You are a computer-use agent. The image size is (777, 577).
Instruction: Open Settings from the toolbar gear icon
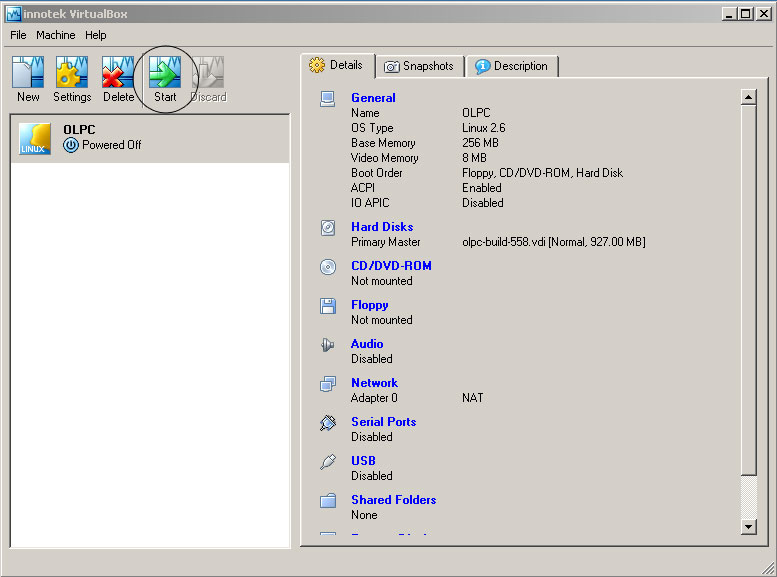point(72,72)
